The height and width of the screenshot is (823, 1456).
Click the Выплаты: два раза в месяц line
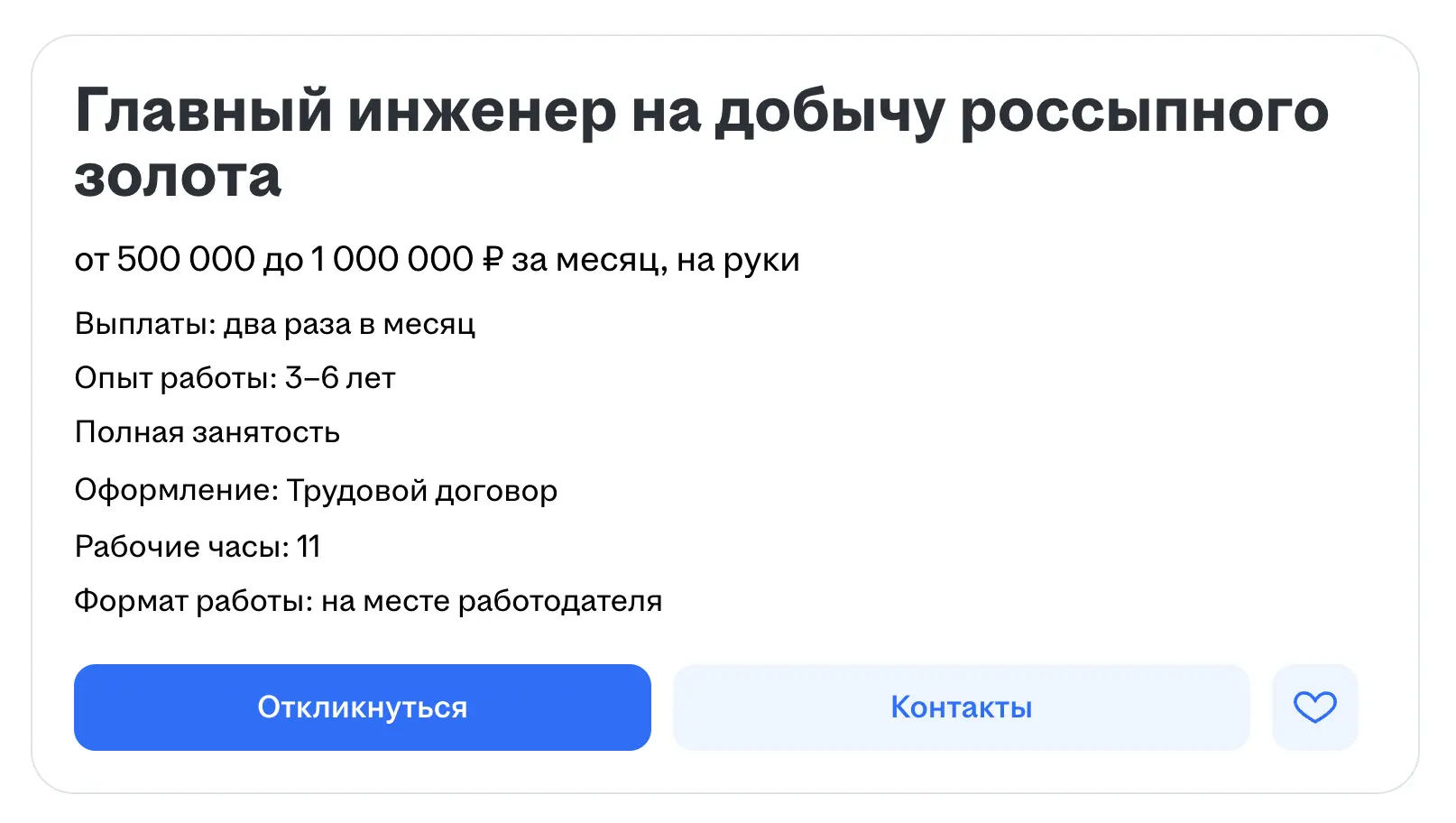tap(275, 324)
